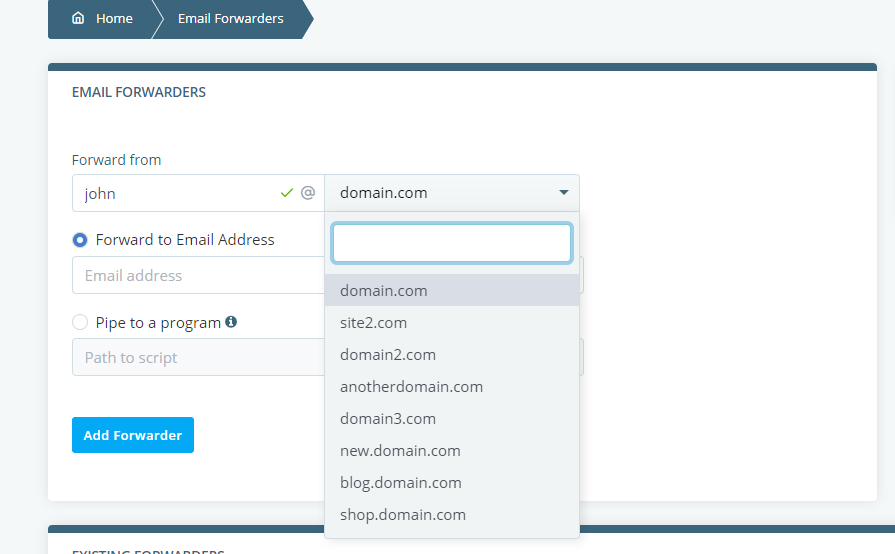Click the Home house icon in breadcrumb
The image size is (895, 554).
78,18
